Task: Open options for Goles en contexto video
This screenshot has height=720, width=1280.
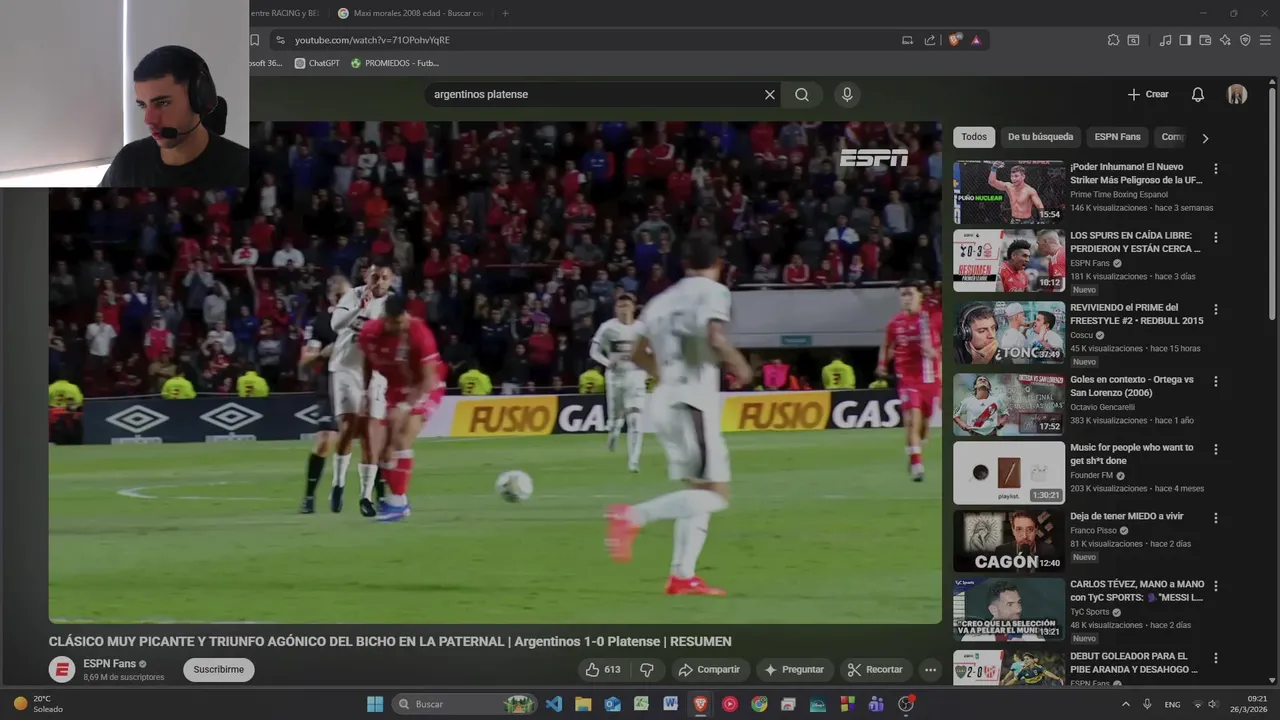Action: click(1216, 382)
